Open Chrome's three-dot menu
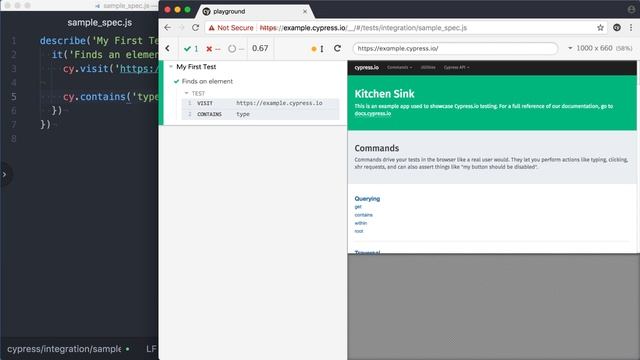Image resolution: width=640 pixels, height=360 pixels. pyautogui.click(x=631, y=28)
